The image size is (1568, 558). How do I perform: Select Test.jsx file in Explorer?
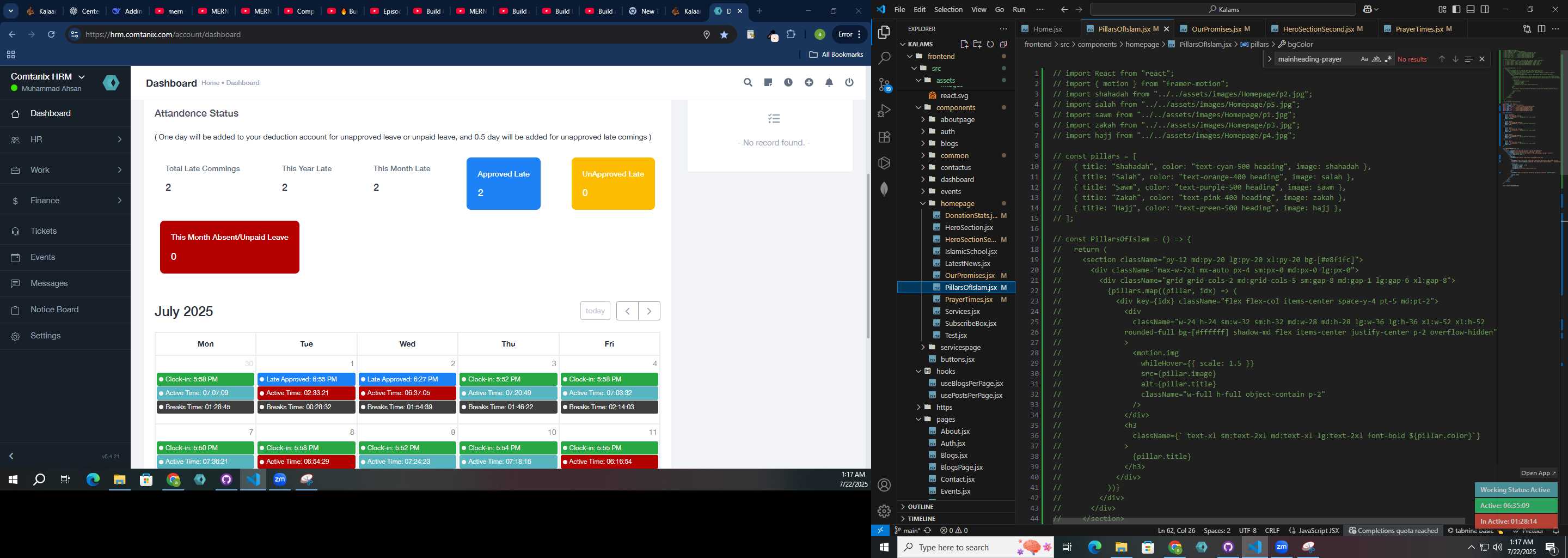point(956,336)
